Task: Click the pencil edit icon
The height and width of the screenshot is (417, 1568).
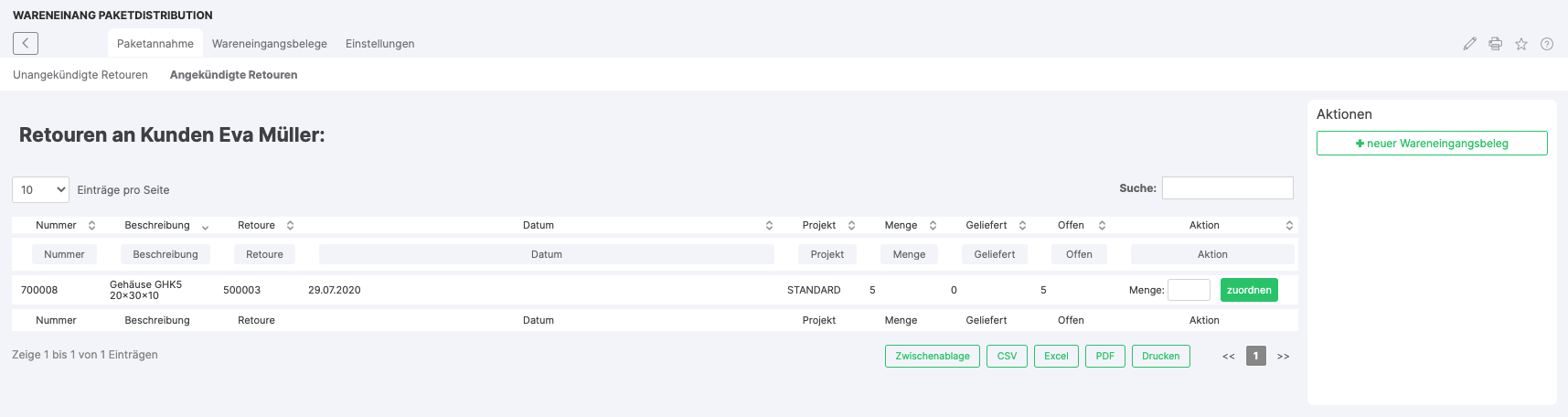Action: (1469, 44)
